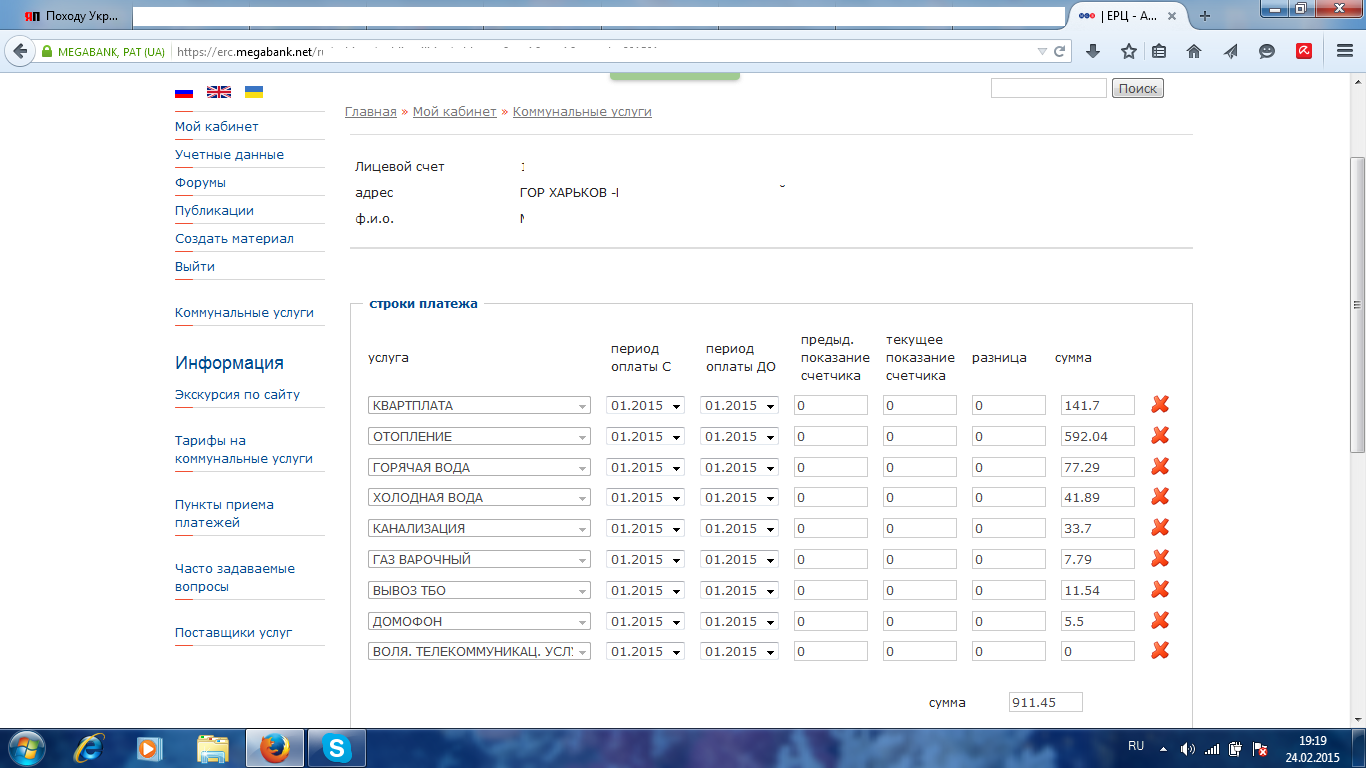1366x768 pixels.
Task: Open Коммунальные услуги sidebar link
Action: pyautogui.click(x=244, y=313)
